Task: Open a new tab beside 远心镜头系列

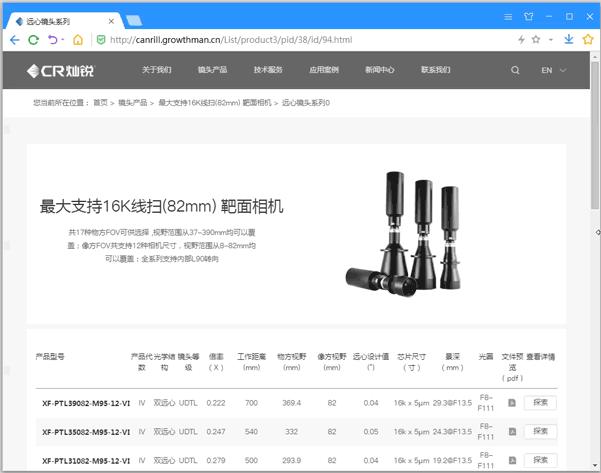Action: point(134,20)
